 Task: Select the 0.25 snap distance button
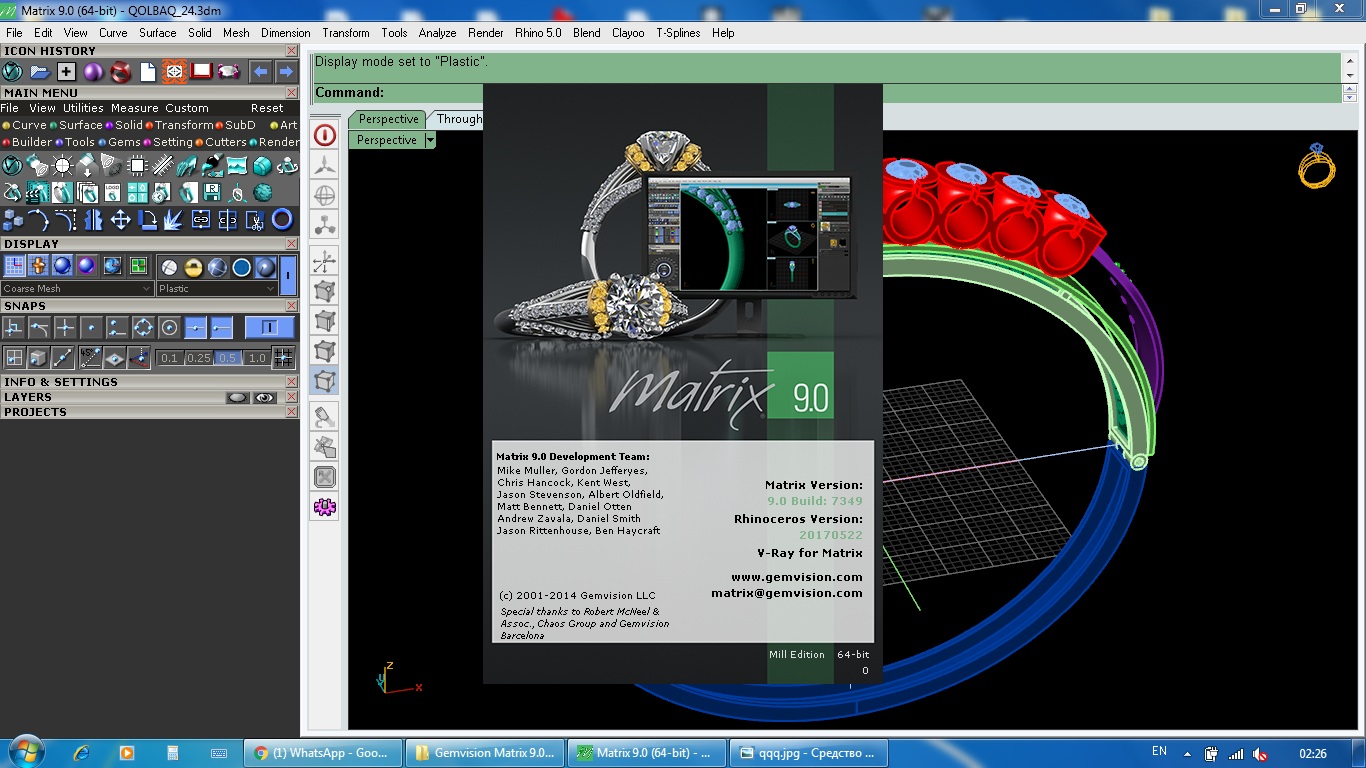(198, 358)
